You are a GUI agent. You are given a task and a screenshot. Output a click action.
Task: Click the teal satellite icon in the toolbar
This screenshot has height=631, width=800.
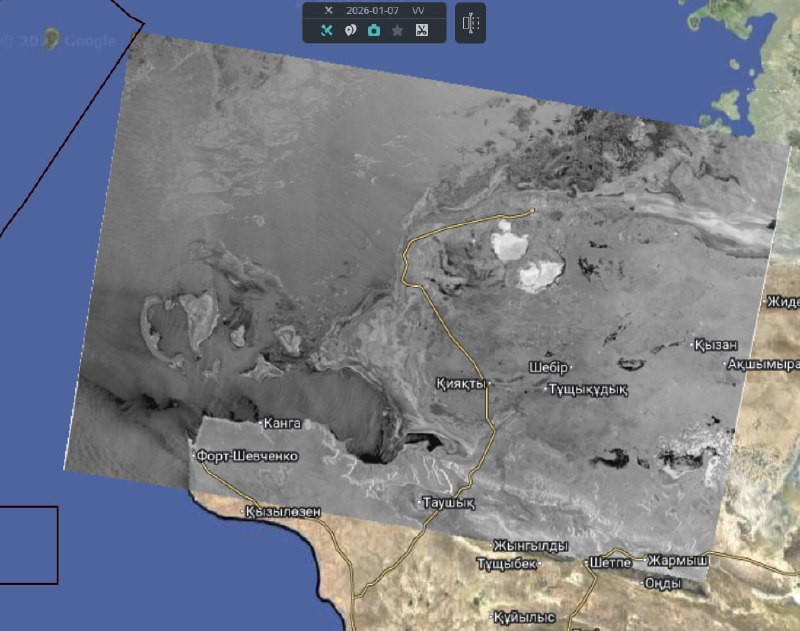click(x=326, y=30)
